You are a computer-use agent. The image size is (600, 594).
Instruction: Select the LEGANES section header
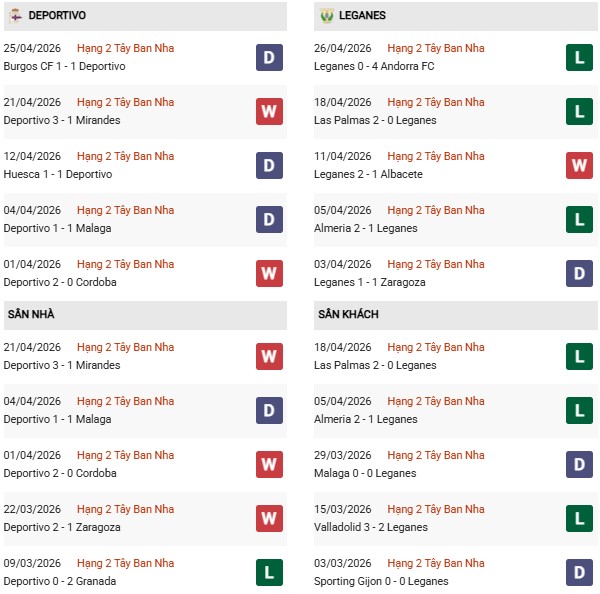coord(362,16)
